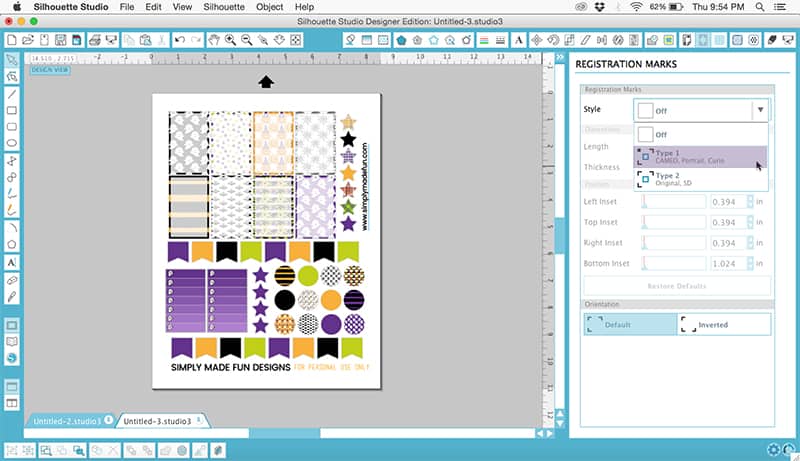Click the Left Inset slider
Screen dimensions: 800x461
(x=673, y=201)
